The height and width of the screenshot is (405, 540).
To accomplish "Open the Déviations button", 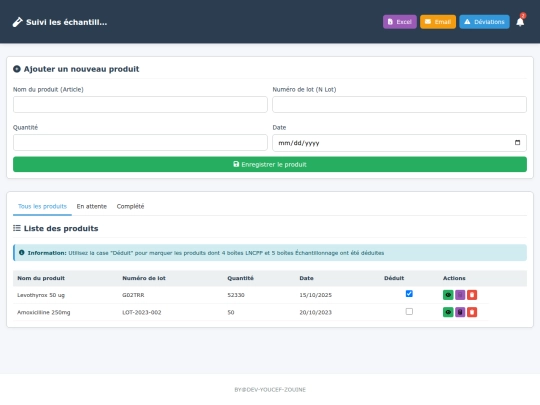I will coord(484,22).
